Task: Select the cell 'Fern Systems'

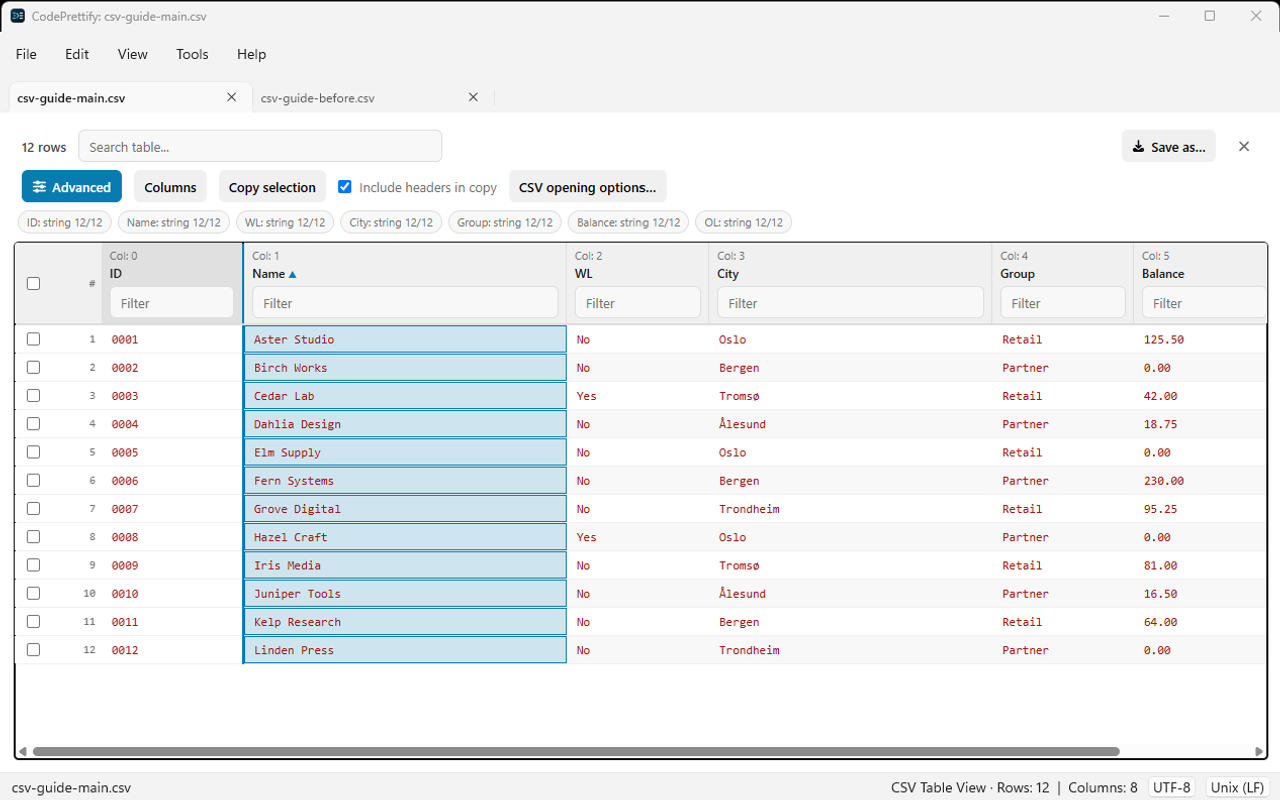Action: (405, 480)
